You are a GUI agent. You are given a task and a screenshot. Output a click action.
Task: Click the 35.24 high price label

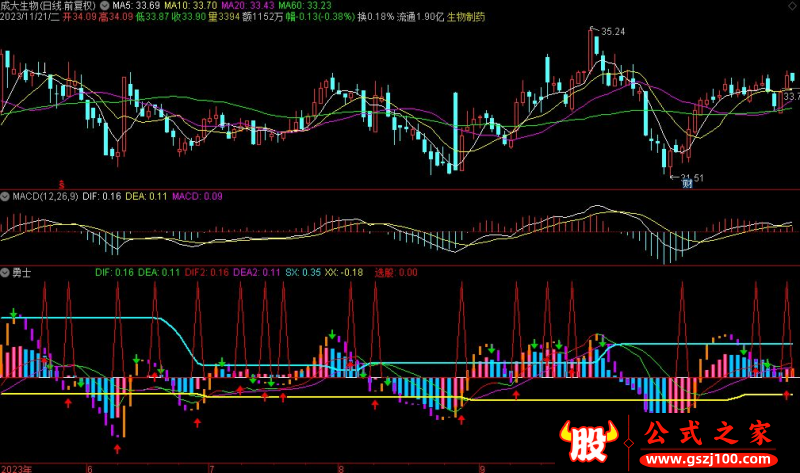(613, 32)
